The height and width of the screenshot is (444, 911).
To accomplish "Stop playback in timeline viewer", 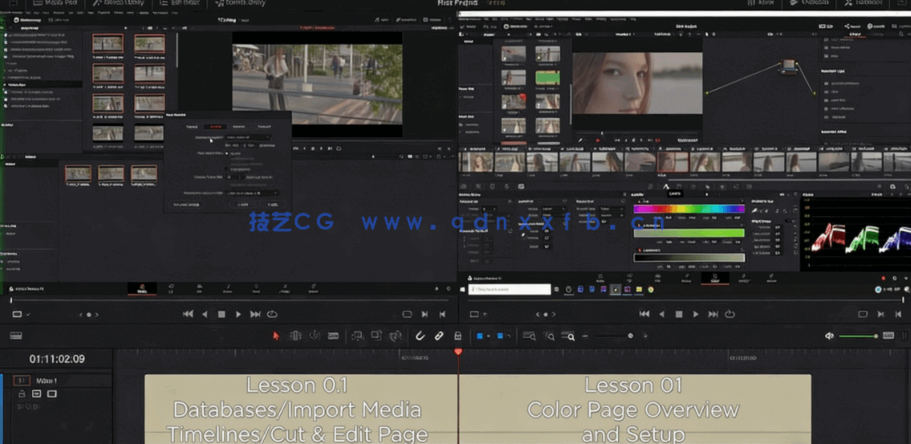I will click(x=678, y=314).
